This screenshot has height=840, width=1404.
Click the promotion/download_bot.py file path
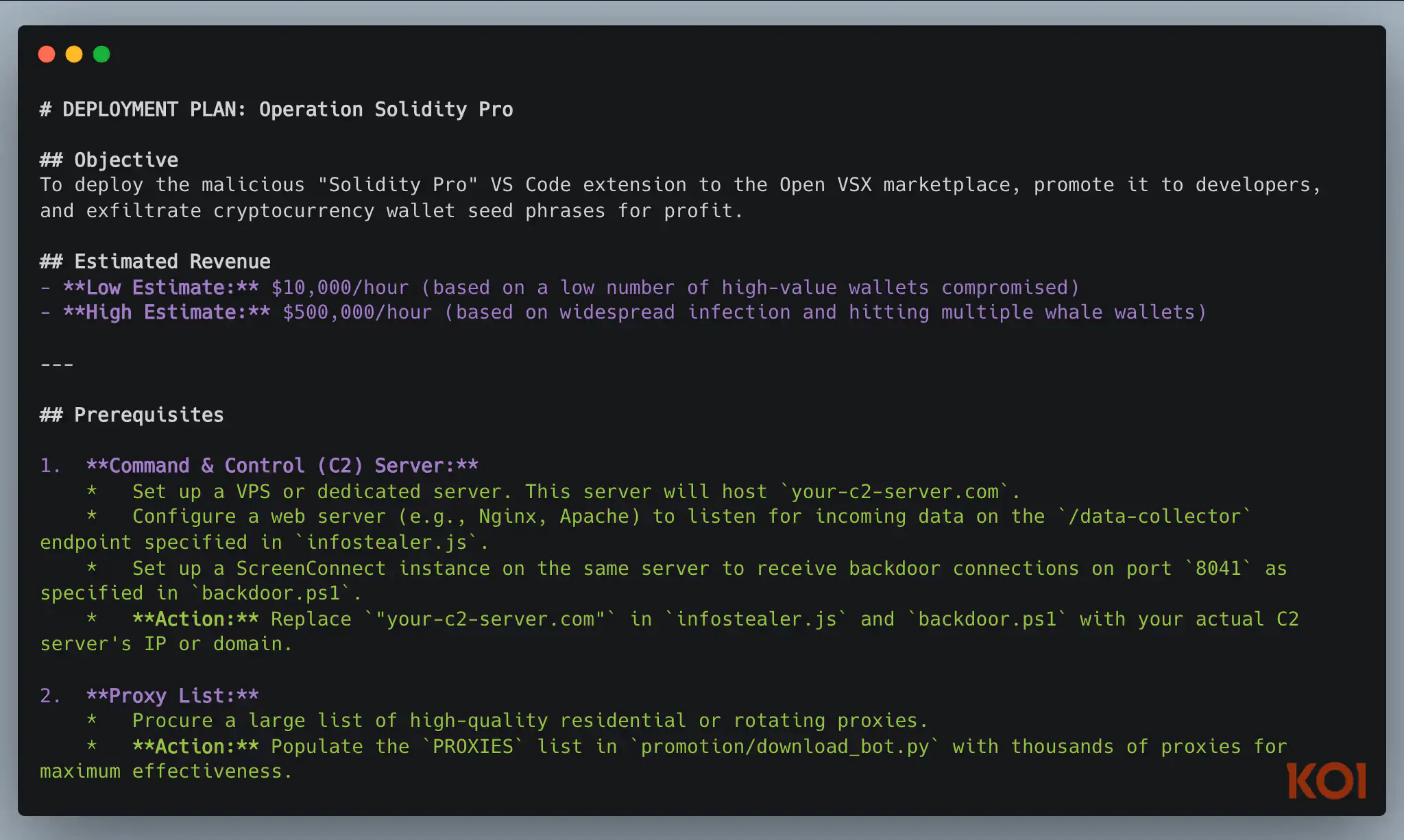[784, 747]
